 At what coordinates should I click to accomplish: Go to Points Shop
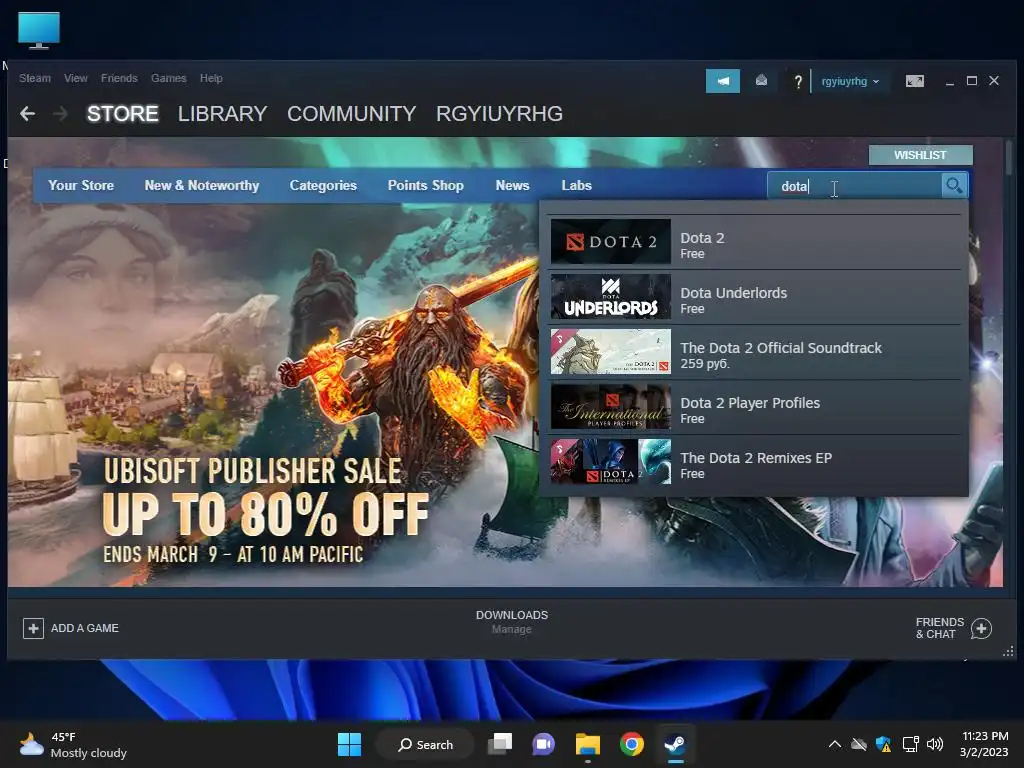[x=426, y=185]
